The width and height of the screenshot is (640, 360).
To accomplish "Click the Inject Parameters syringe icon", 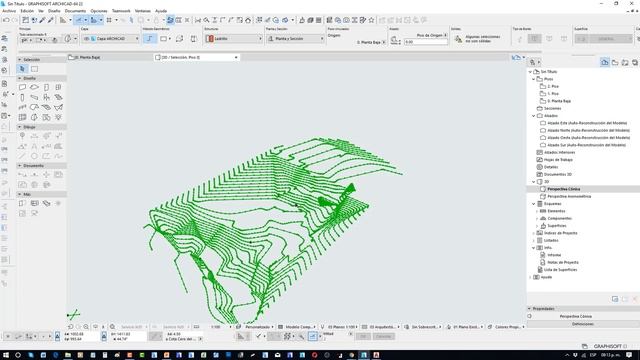I will [x=51, y=20].
